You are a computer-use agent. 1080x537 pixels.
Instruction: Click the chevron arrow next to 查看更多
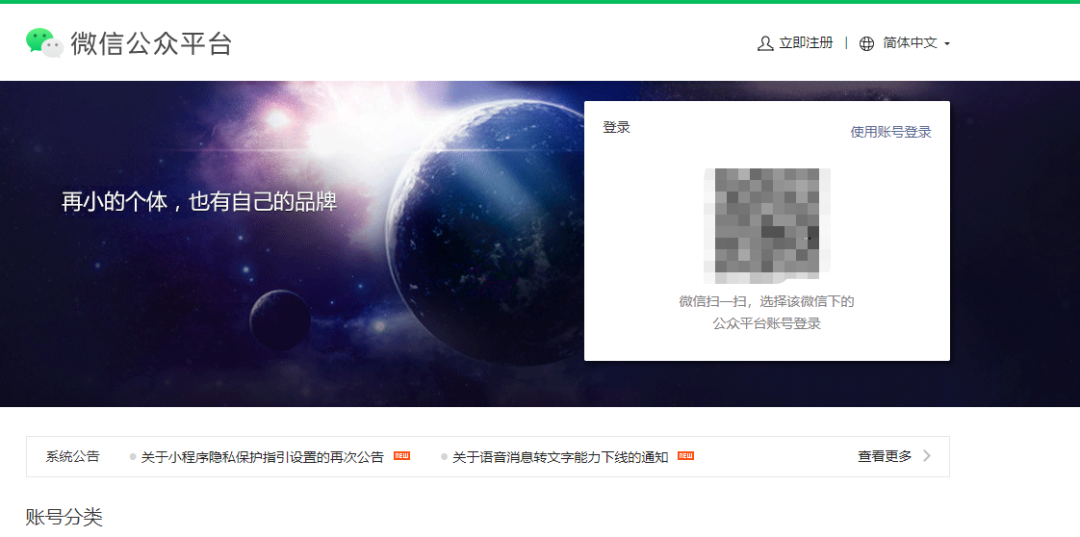coord(927,456)
